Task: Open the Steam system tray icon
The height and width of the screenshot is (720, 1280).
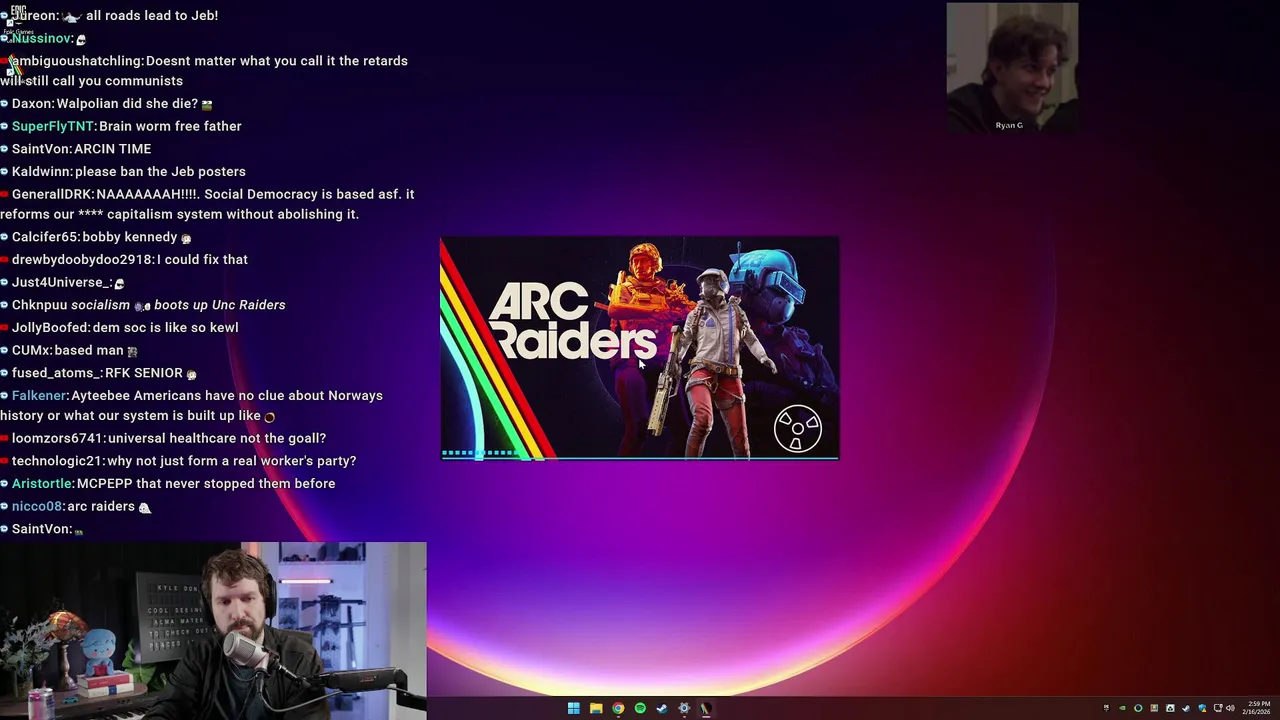Action: (1186, 708)
